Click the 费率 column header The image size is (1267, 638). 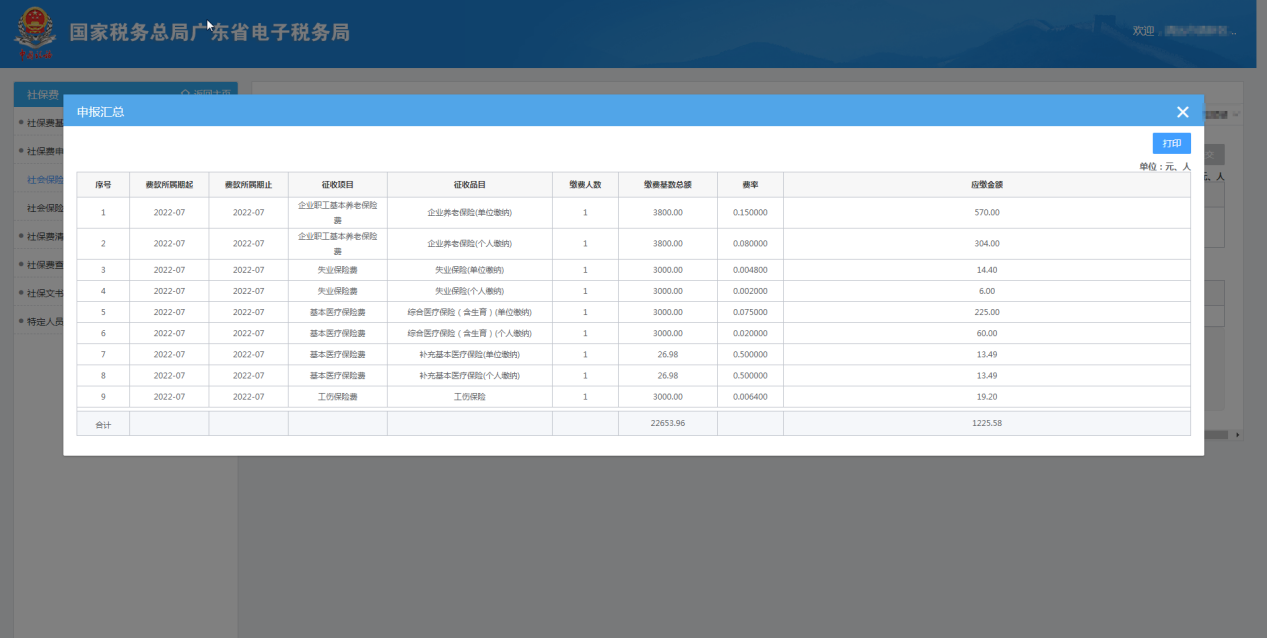pos(749,185)
